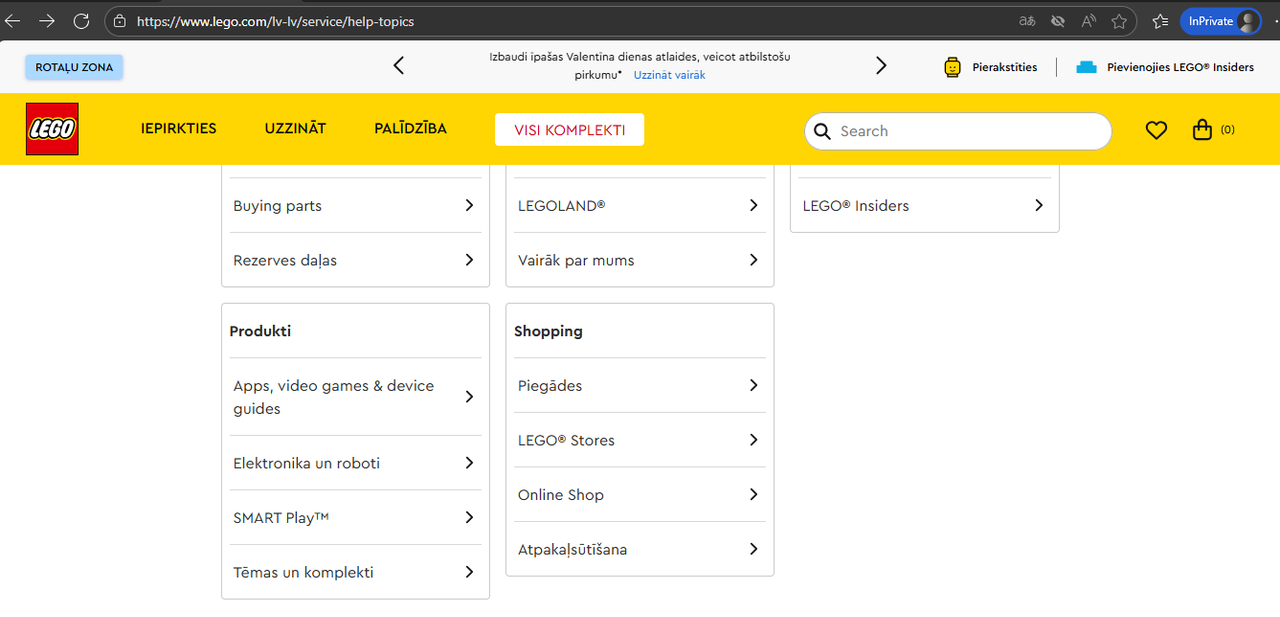This screenshot has width=1280, height=617.
Task: Click the minifigure head sign-in icon
Action: pos(952,67)
